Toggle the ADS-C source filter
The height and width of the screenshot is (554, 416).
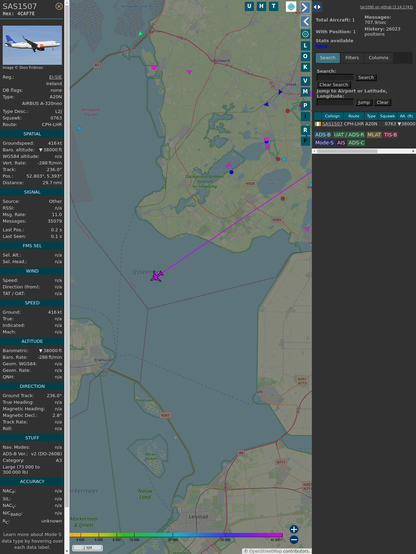(x=356, y=143)
